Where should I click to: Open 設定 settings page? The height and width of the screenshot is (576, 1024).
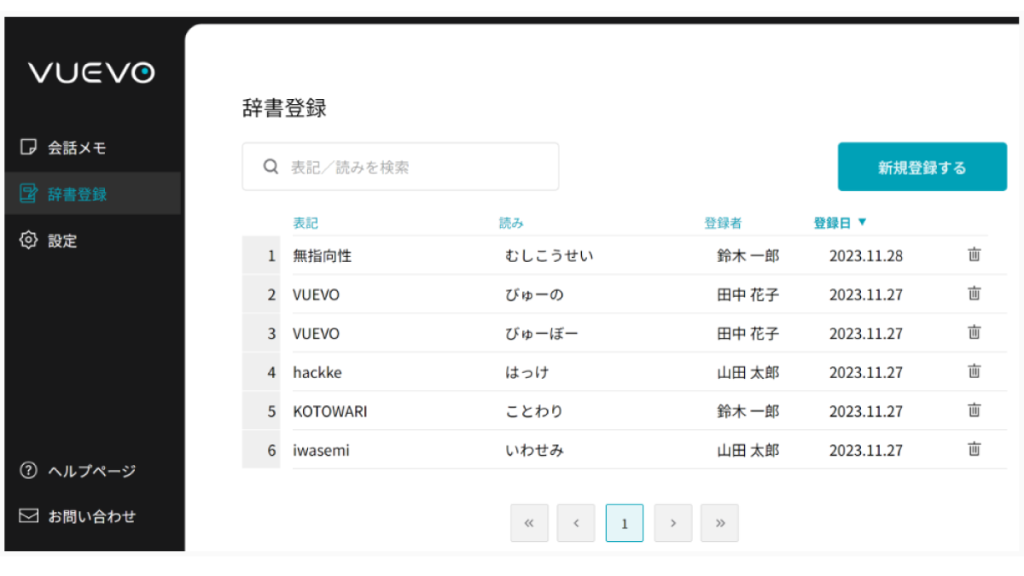(x=62, y=241)
